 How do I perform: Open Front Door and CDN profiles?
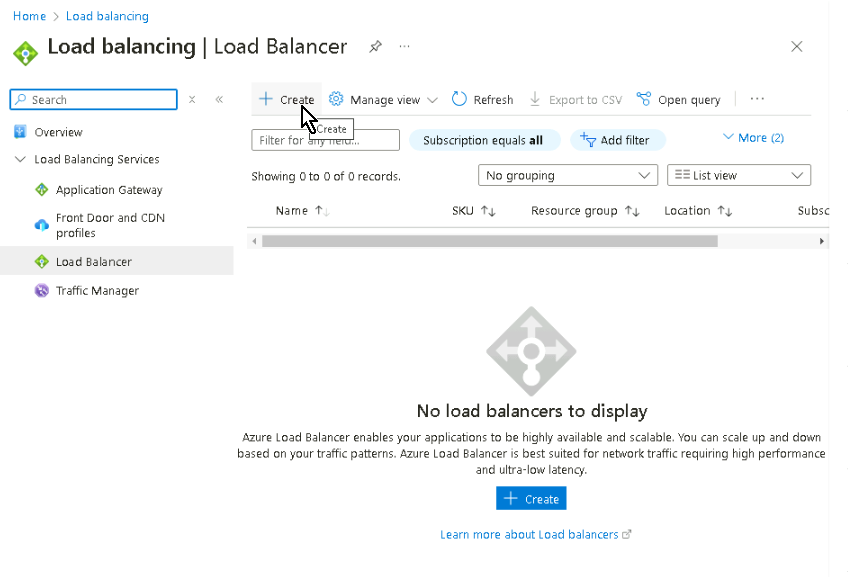pos(110,225)
